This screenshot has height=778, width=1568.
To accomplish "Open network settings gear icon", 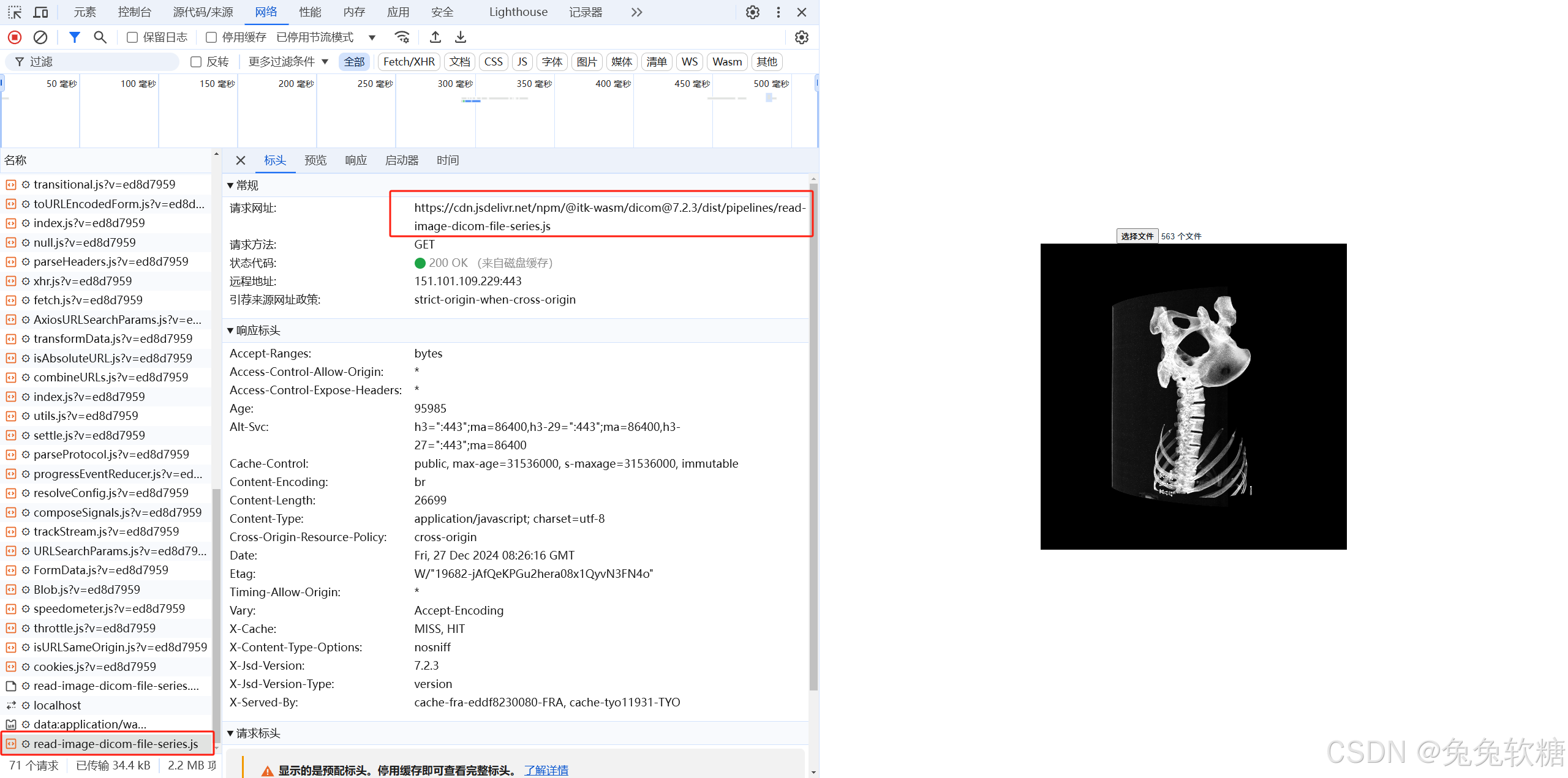I will coord(801,37).
